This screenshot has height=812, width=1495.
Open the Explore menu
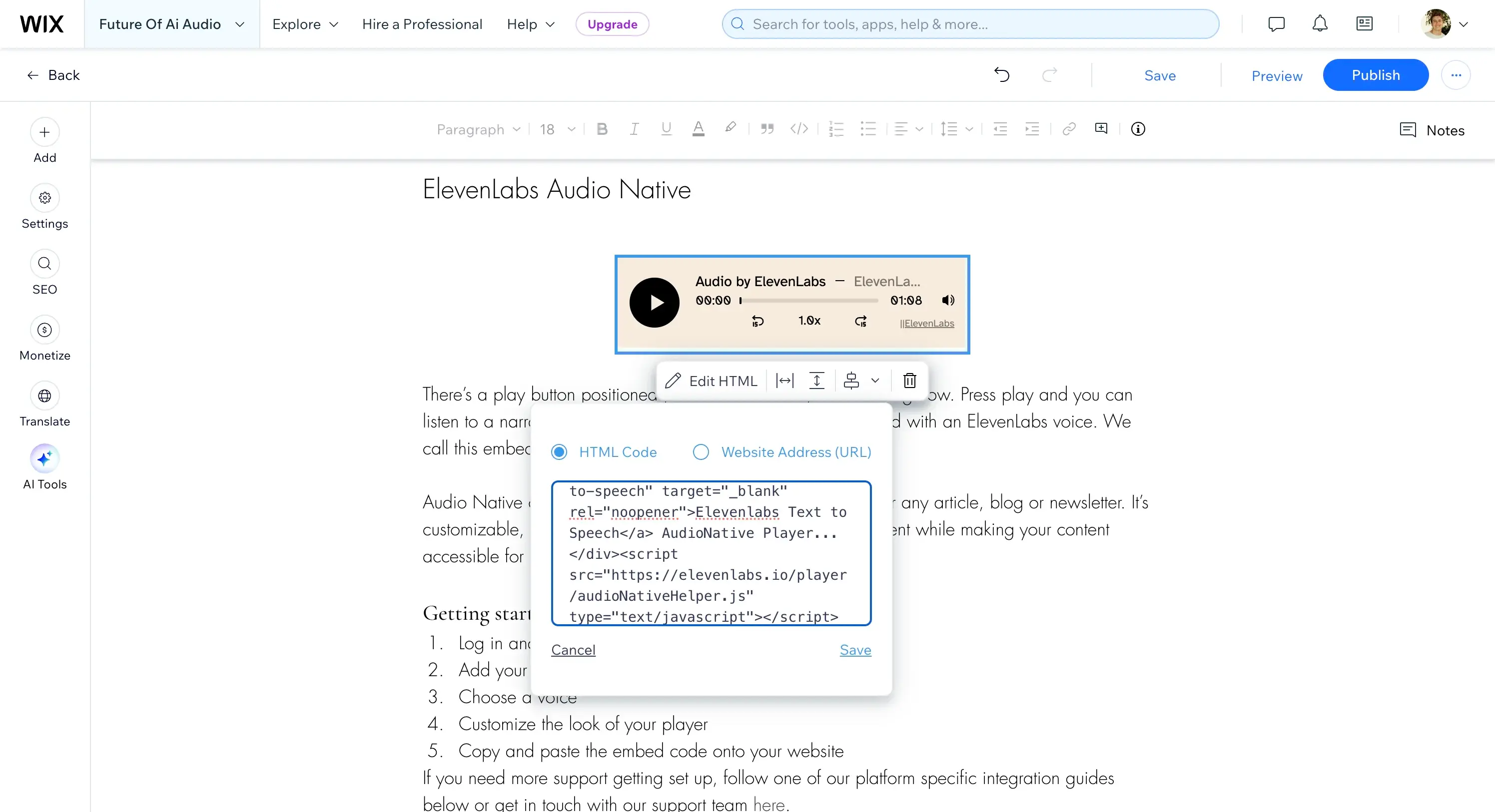305,24
